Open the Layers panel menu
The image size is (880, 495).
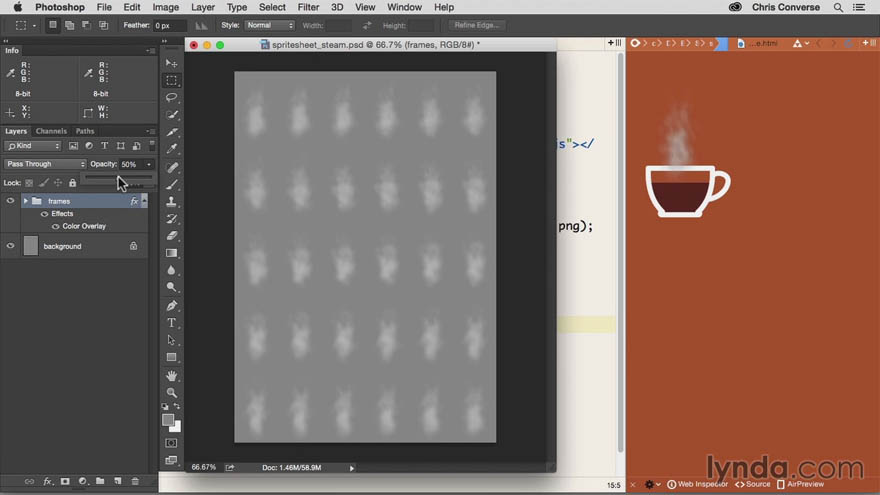(150, 131)
